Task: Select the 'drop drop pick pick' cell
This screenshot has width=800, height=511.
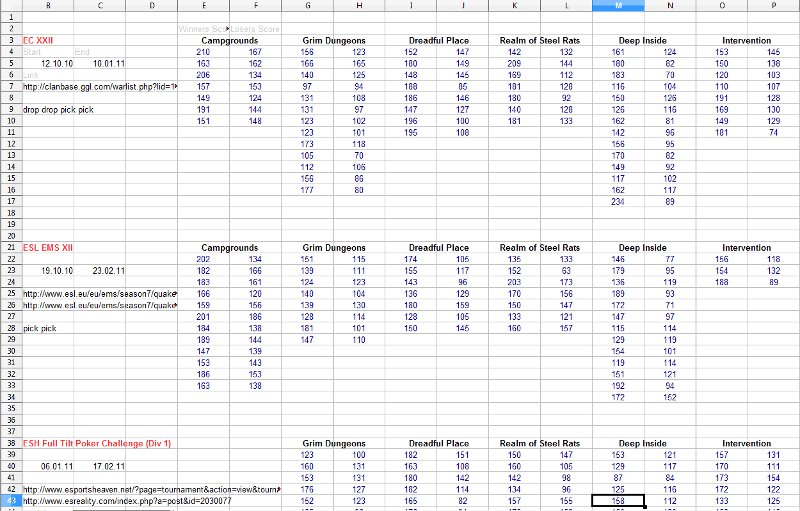Action: tap(58, 109)
